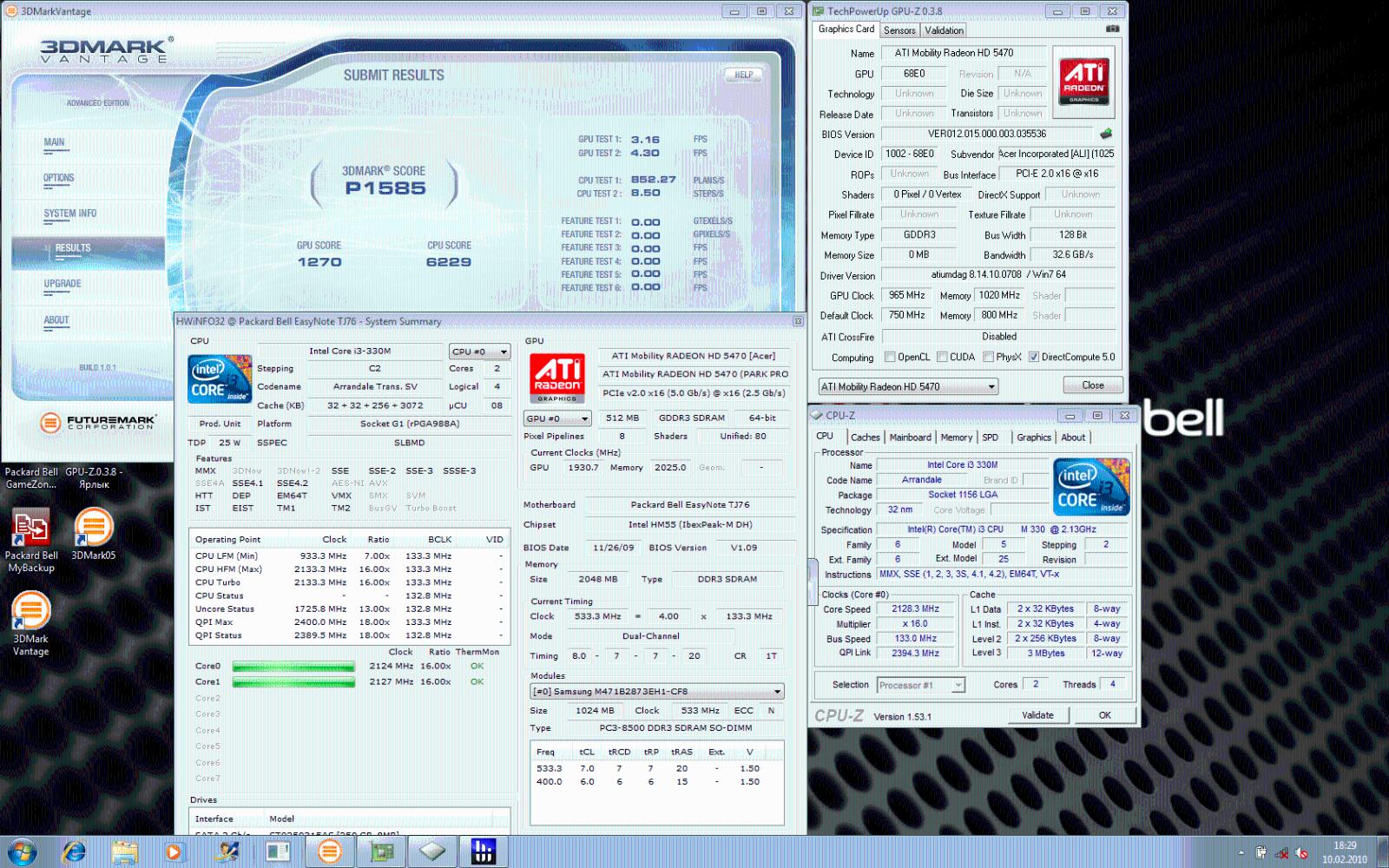Open the CPU #0 dropdown in HWiNFO32
1389x868 pixels.
click(x=479, y=352)
